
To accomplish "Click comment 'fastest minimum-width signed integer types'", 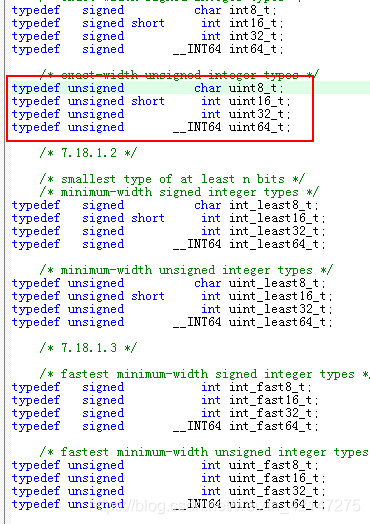I will (x=205, y=374).
